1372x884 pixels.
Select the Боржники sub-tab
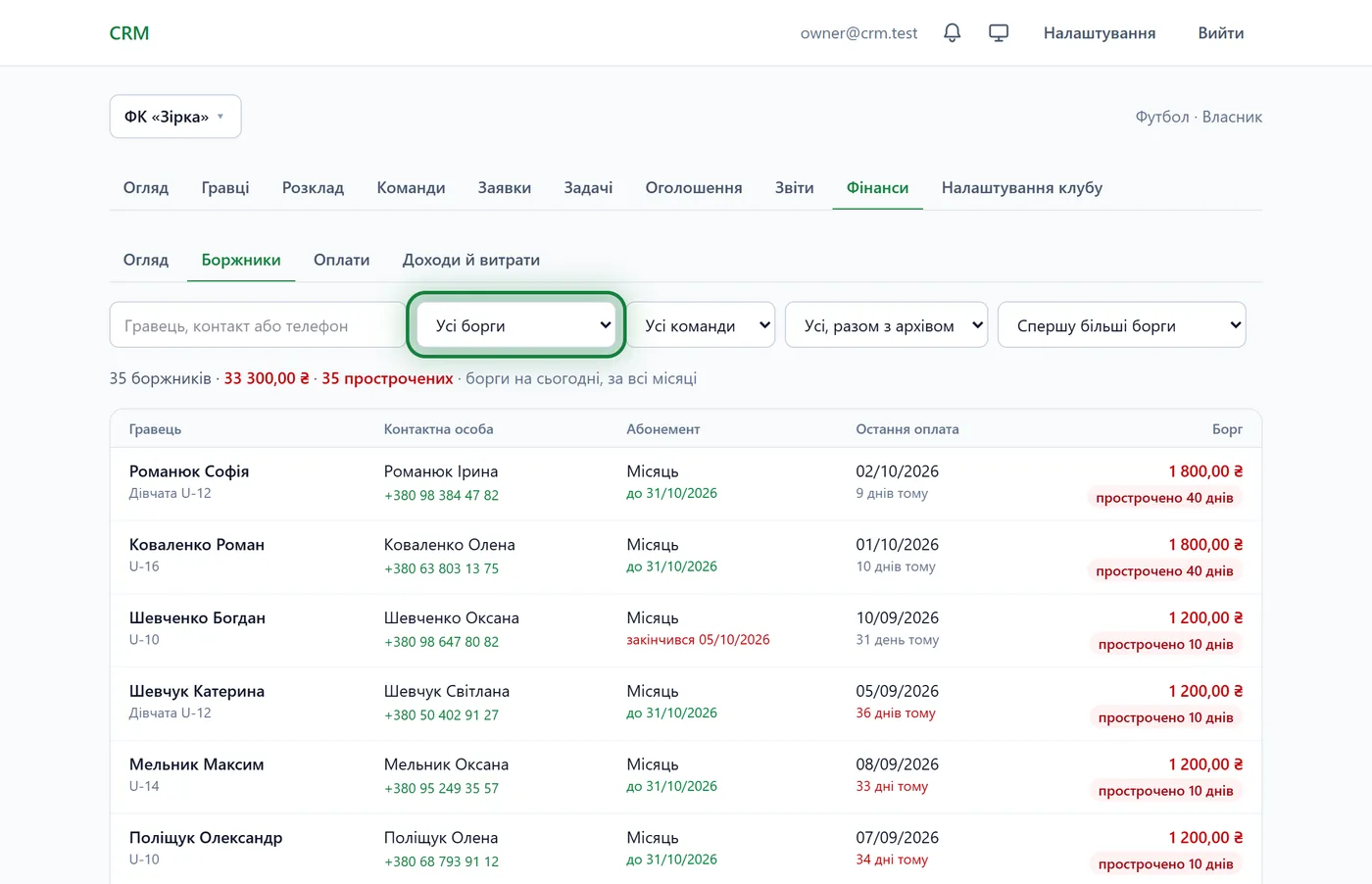click(241, 260)
